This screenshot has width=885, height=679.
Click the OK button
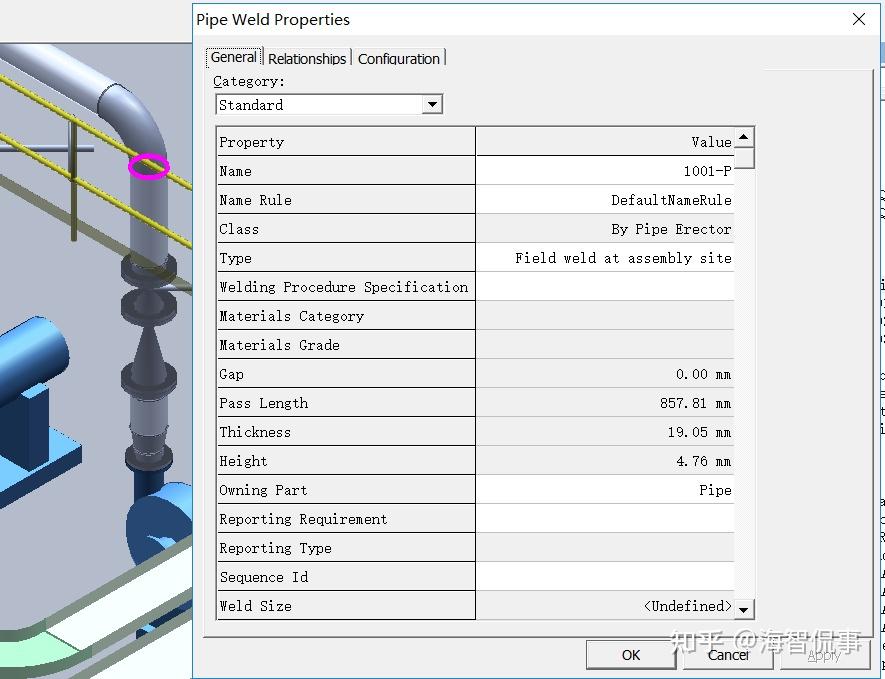click(x=631, y=655)
